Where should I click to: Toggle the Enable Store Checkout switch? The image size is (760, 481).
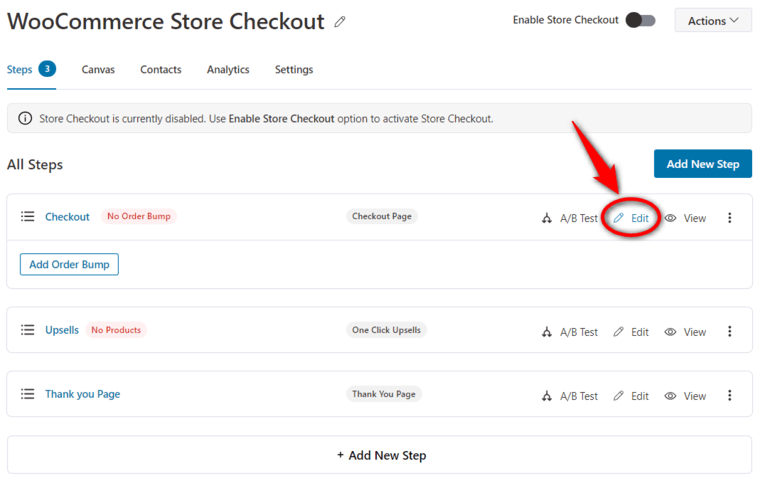[x=640, y=20]
